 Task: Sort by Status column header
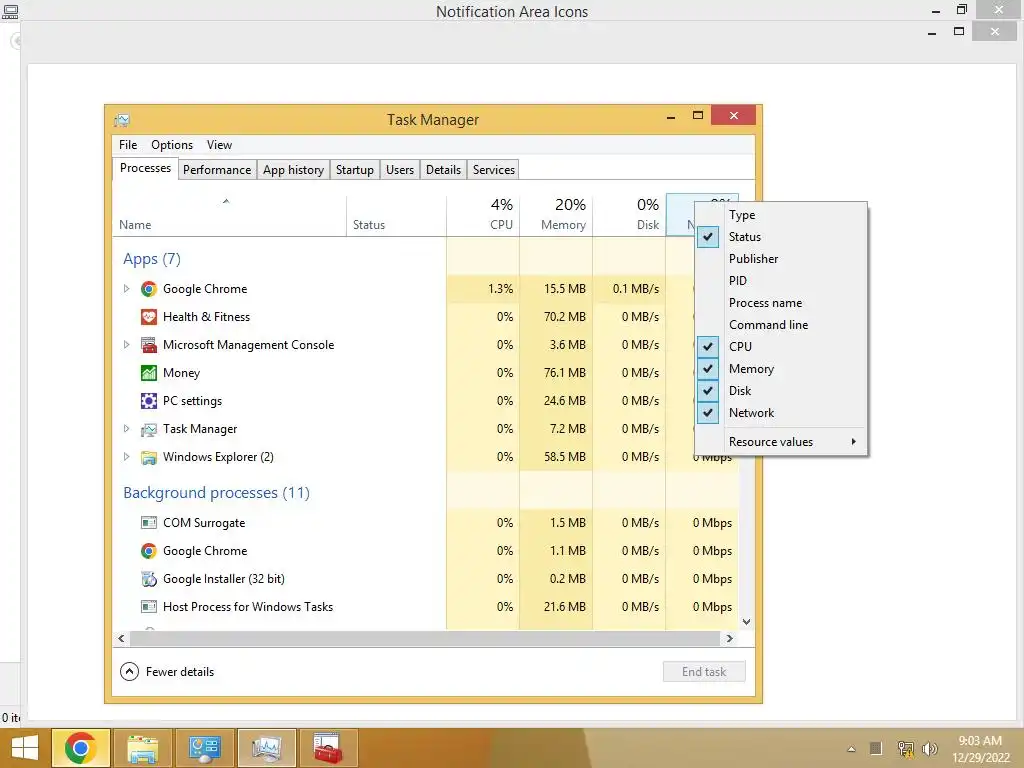396,215
